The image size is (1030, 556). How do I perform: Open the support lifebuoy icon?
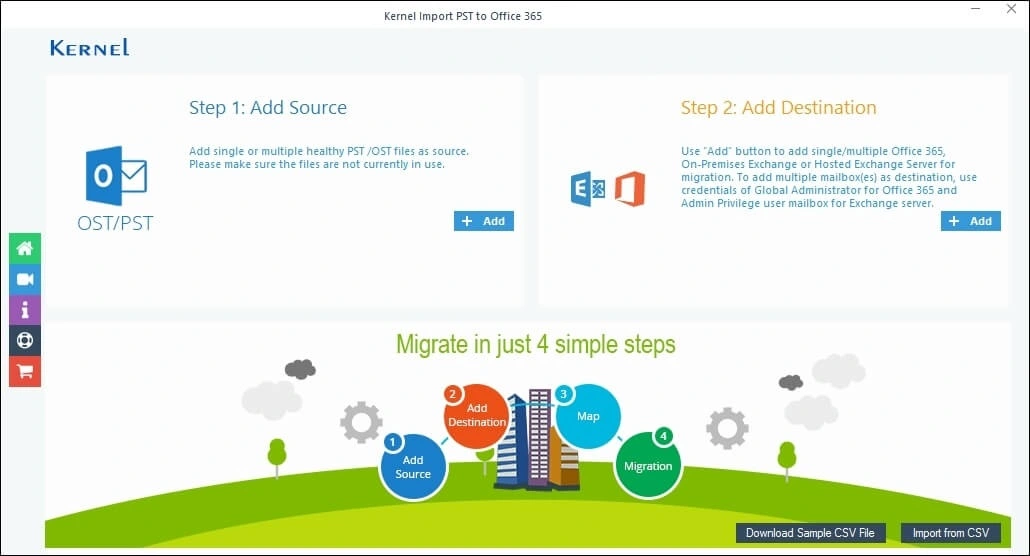pyautogui.click(x=25, y=340)
